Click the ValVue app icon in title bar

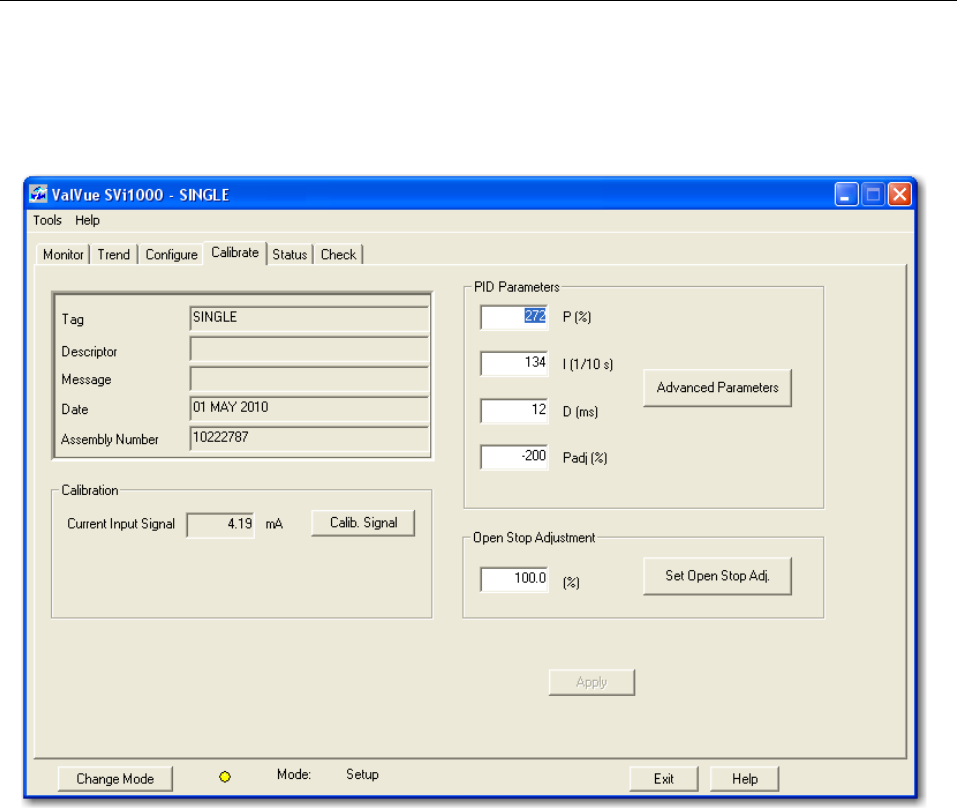(38, 194)
